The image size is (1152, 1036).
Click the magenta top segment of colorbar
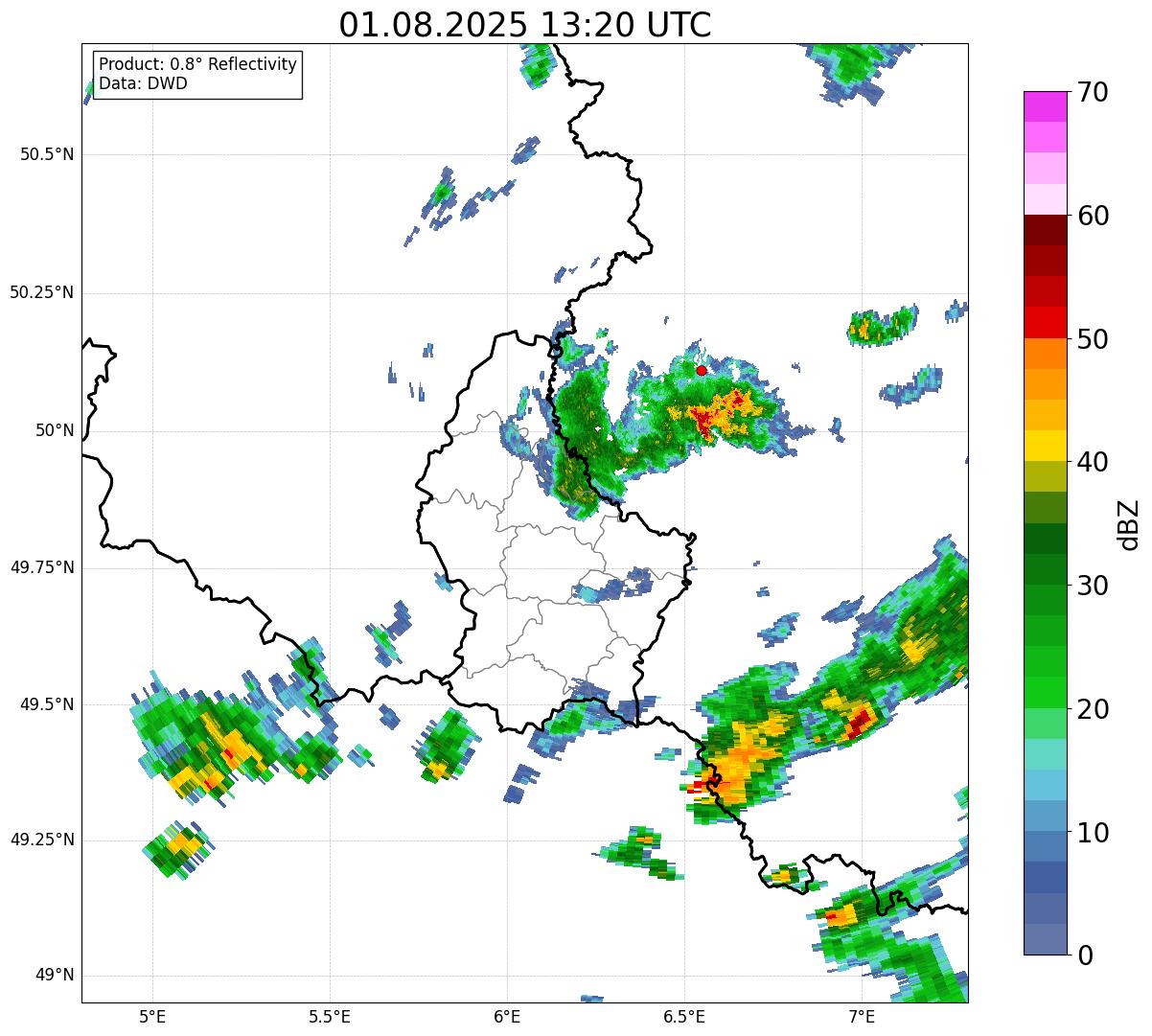[x=1047, y=106]
